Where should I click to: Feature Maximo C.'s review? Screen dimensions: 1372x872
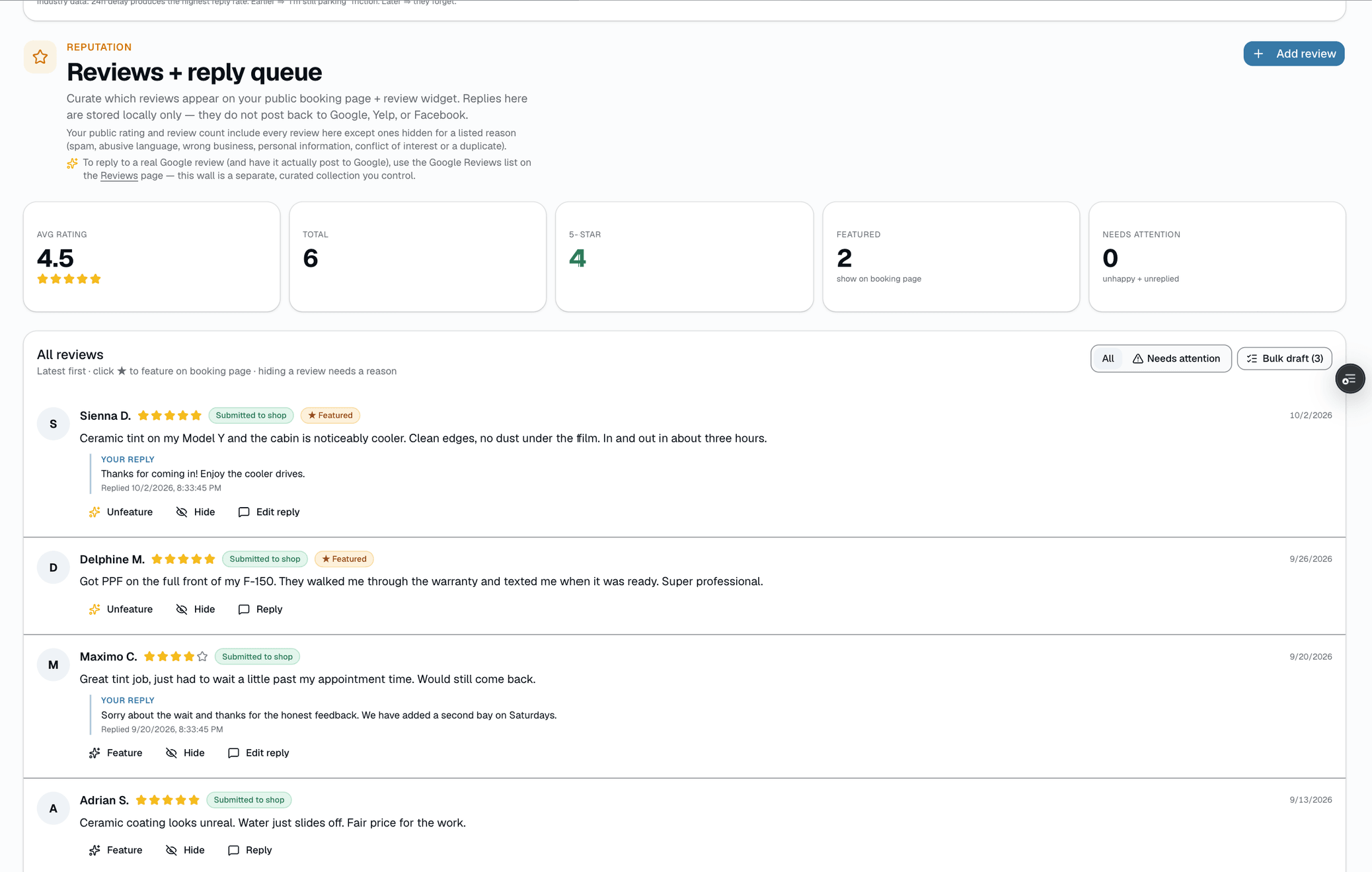tap(116, 752)
